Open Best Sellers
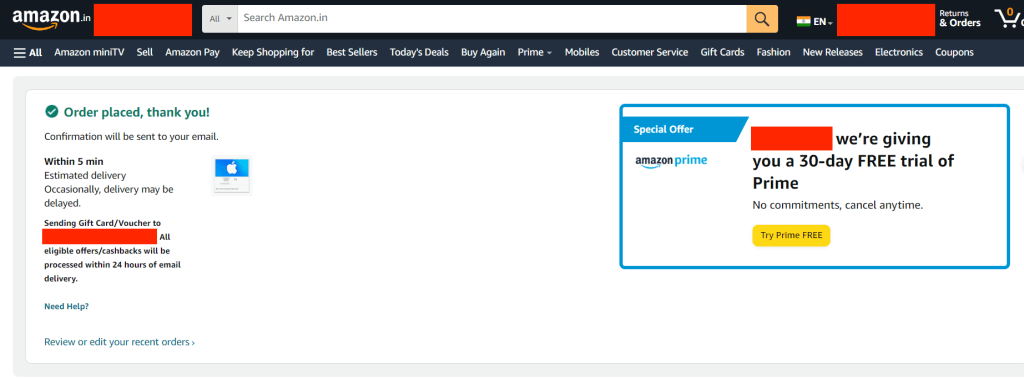This screenshot has width=1024, height=378. 352,52
